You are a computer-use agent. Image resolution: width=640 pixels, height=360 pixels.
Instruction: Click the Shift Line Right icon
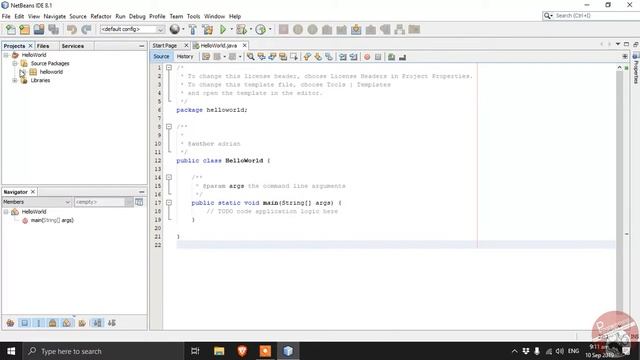coord(353,57)
